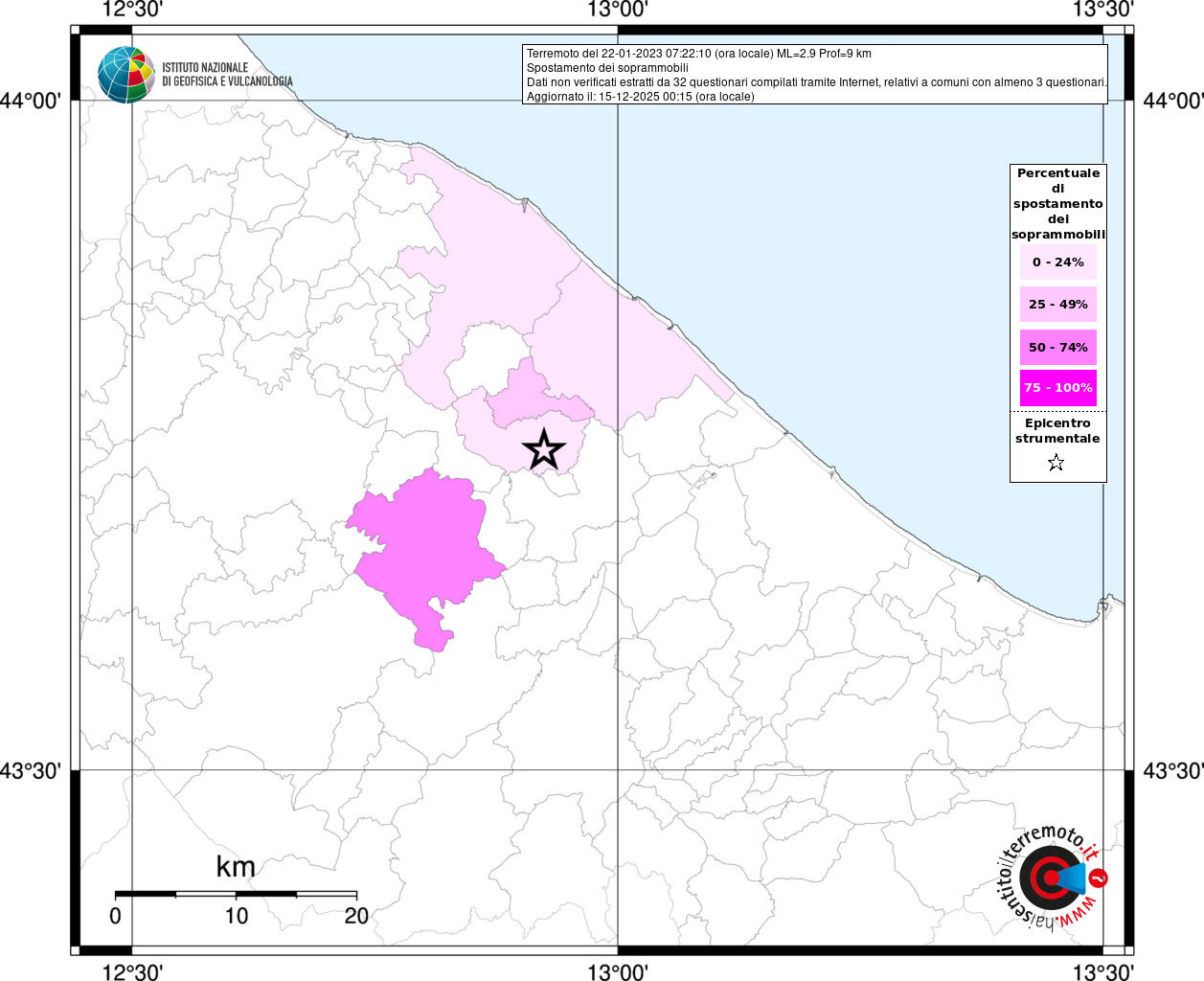This screenshot has height=981, width=1204.
Task: Click the 'Aggiornato il' update timestamp line
Action: pos(640,97)
